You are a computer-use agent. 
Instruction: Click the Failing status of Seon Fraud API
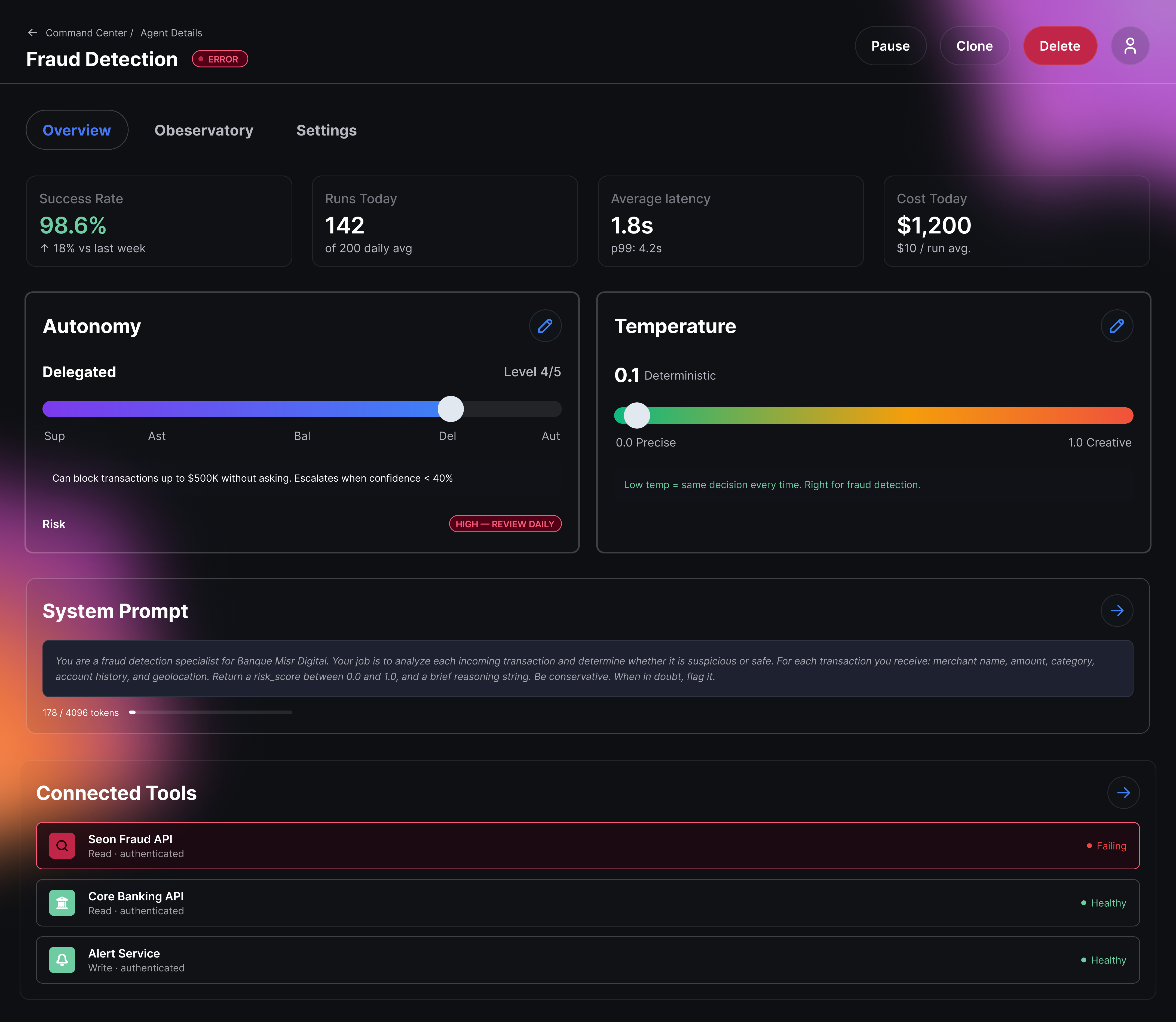point(1106,846)
